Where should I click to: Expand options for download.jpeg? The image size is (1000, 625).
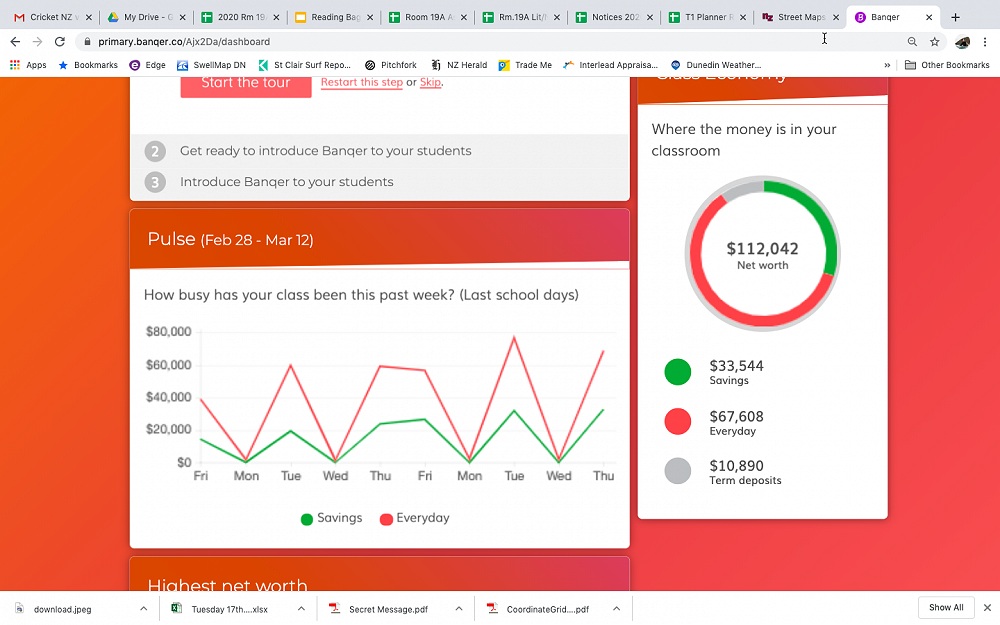pos(143,608)
